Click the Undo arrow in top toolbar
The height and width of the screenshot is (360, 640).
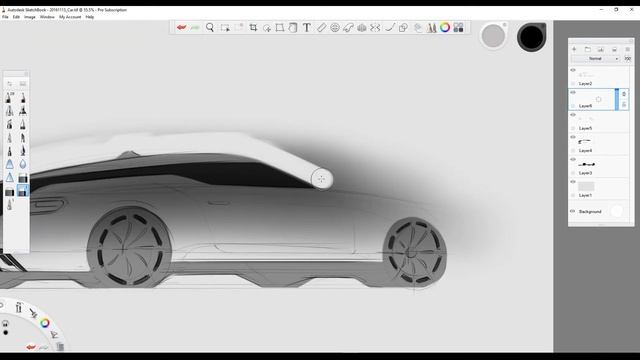[182, 27]
